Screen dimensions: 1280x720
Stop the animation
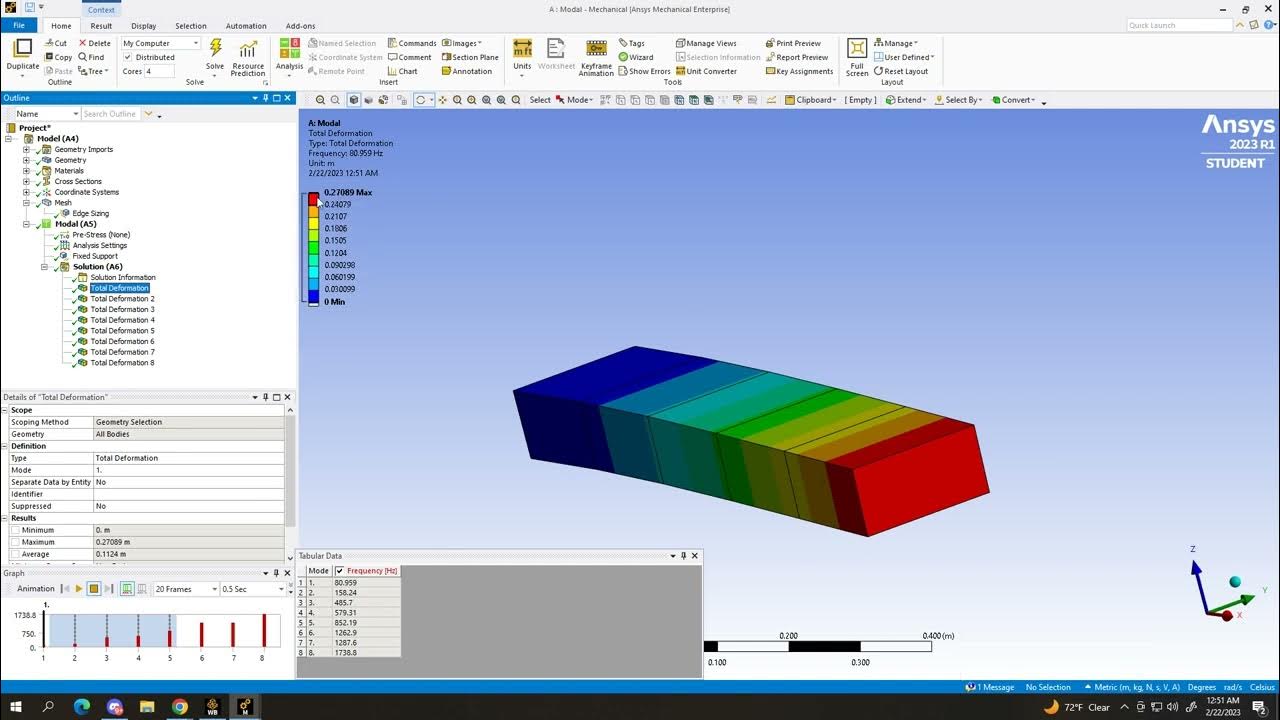coord(93,589)
